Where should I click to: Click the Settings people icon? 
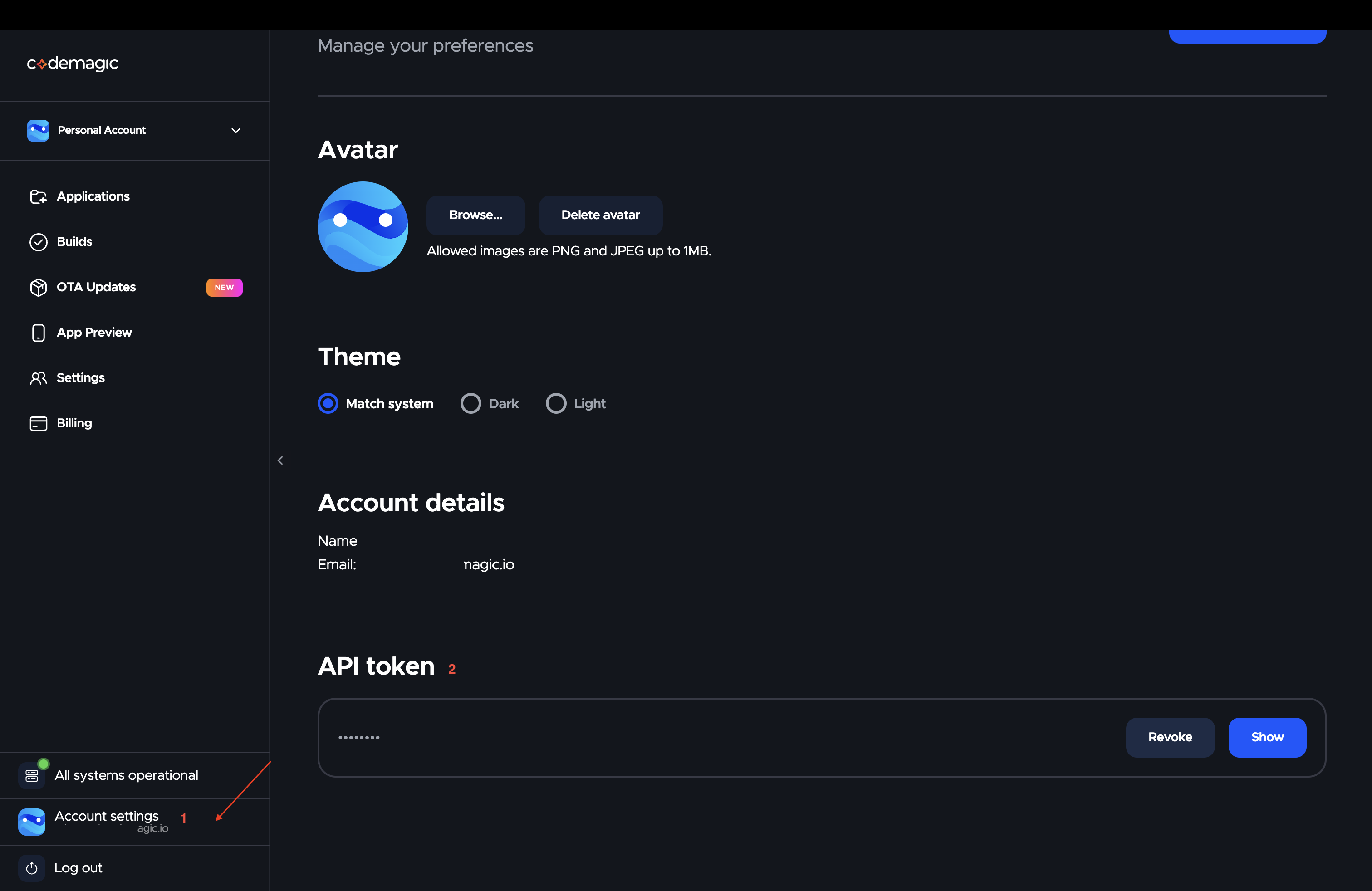tap(38, 378)
